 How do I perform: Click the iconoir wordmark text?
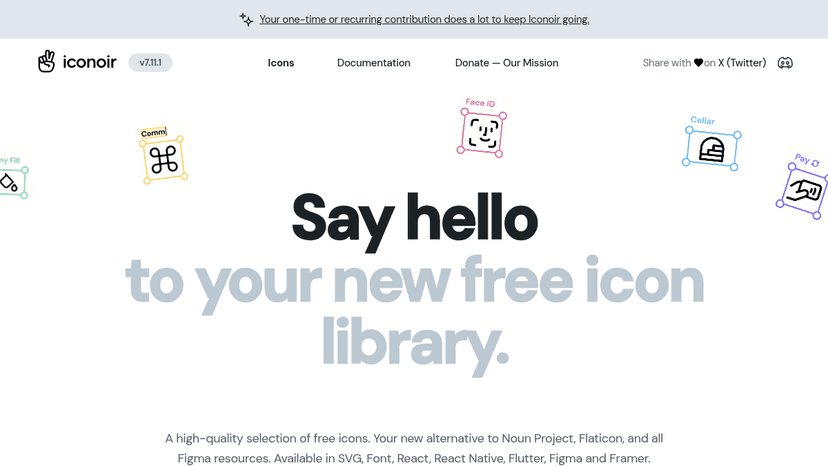(89, 62)
